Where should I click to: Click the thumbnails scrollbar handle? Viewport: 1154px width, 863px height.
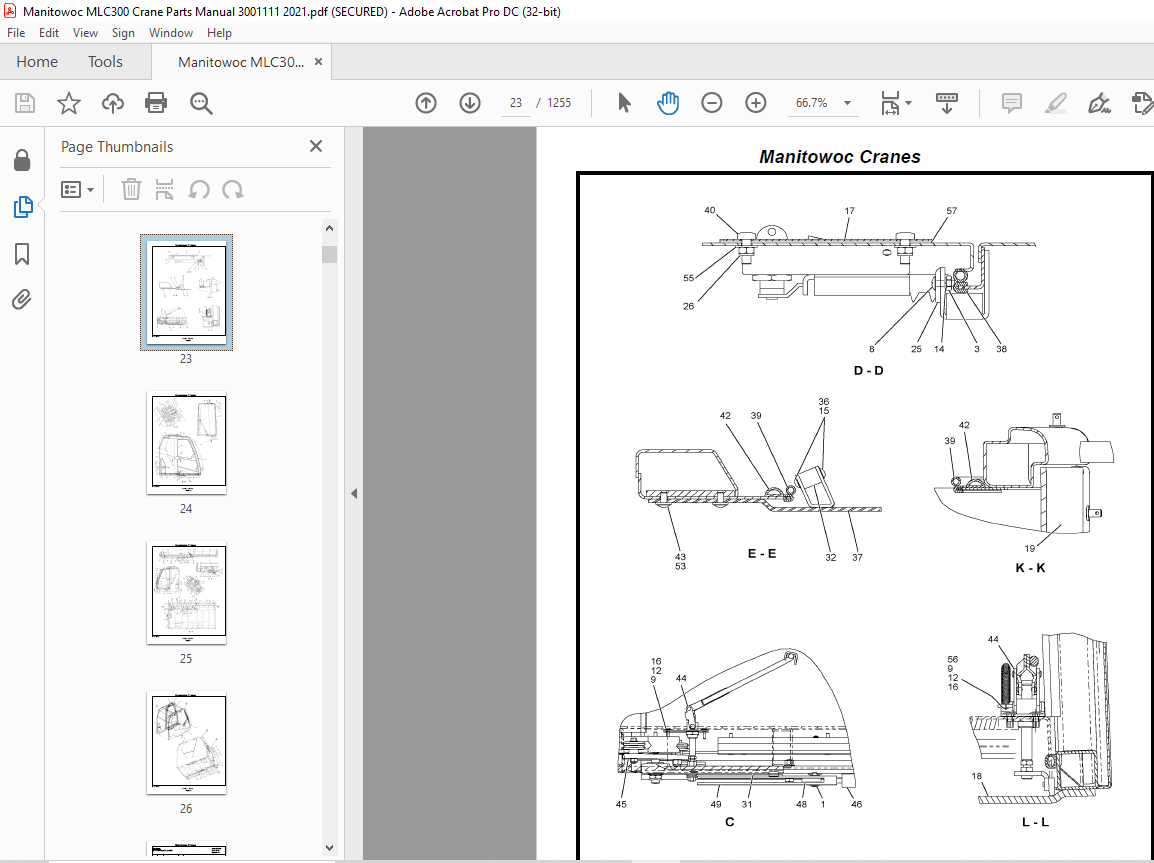(329, 255)
